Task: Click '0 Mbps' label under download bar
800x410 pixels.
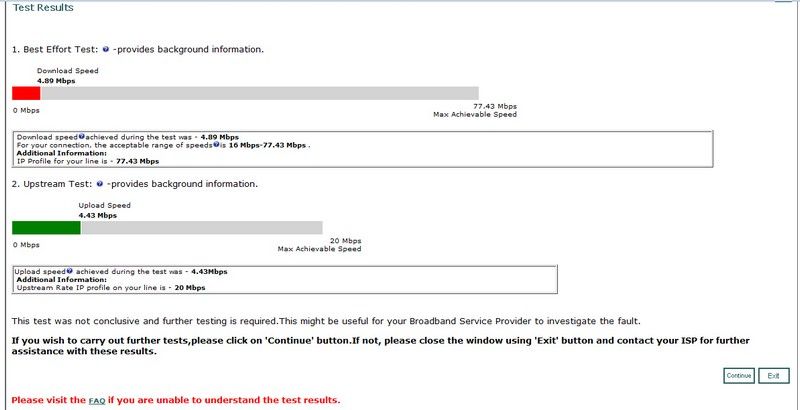Action: [x=26, y=110]
